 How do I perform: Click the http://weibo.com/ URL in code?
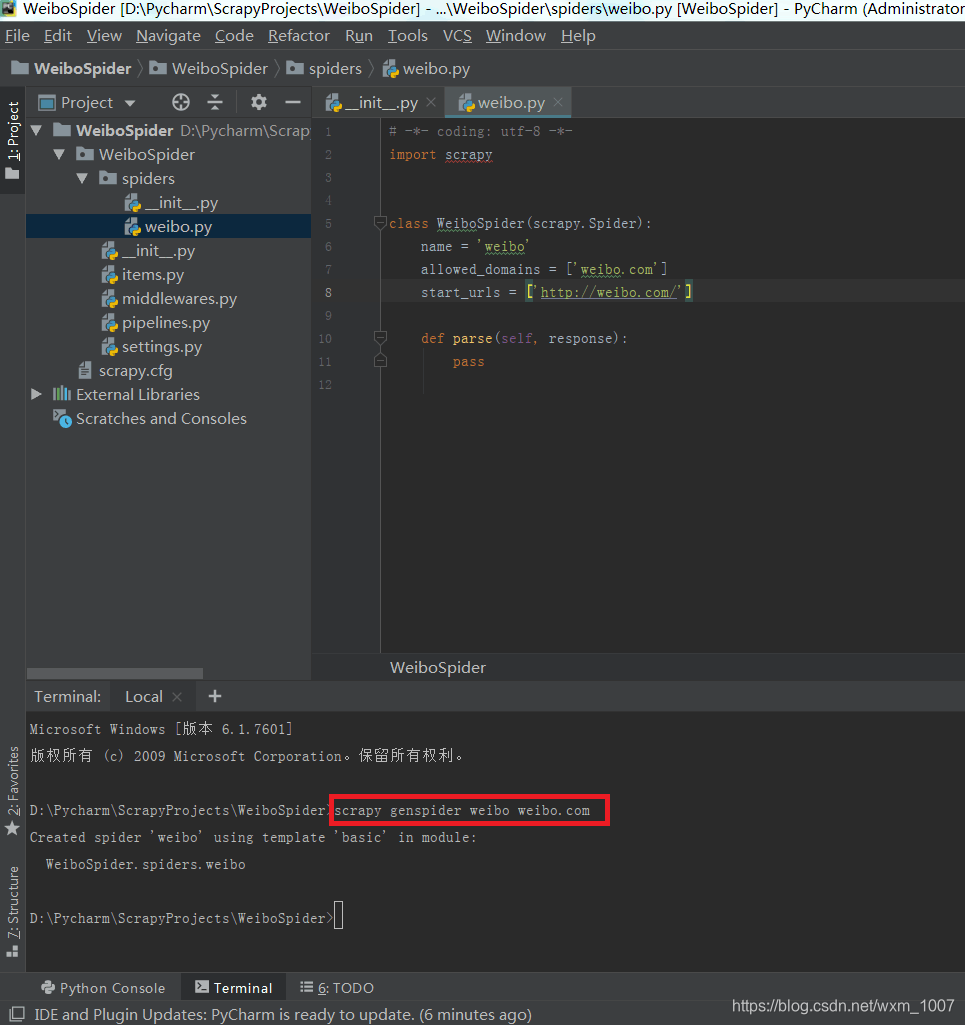point(609,292)
